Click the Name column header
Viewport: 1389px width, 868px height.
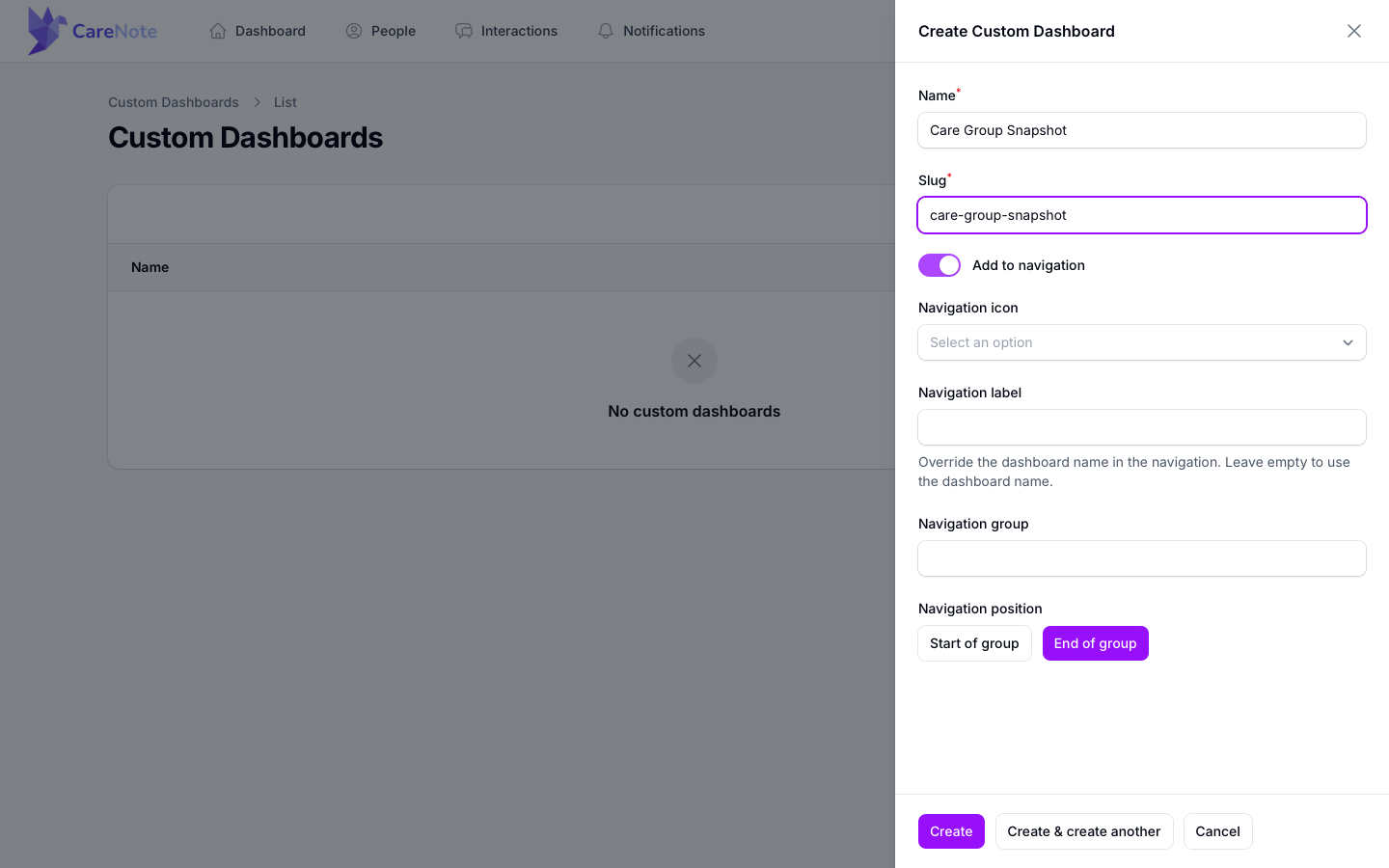click(150, 267)
